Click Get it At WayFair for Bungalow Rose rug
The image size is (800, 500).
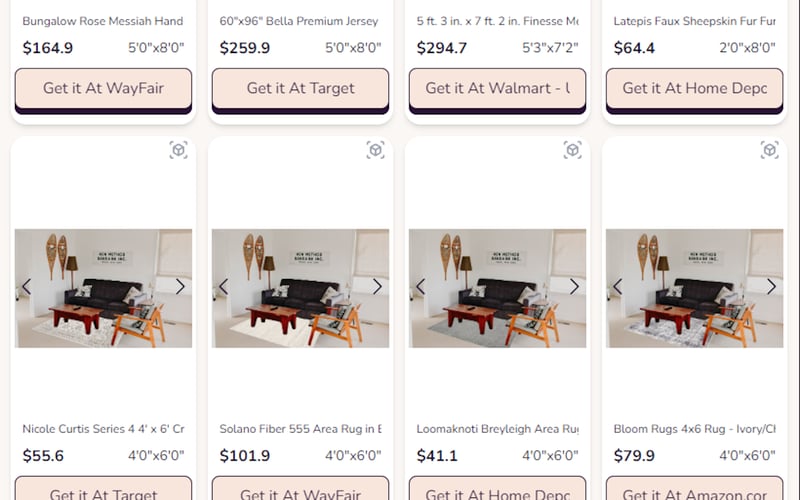pyautogui.click(x=103, y=88)
